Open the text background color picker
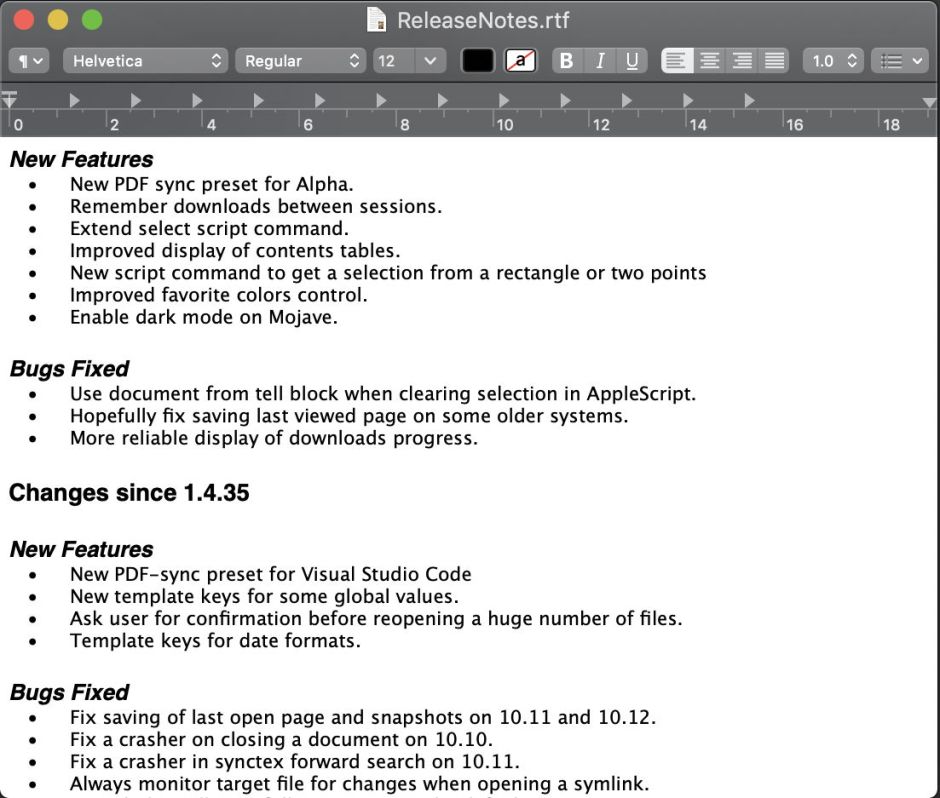 tap(520, 61)
